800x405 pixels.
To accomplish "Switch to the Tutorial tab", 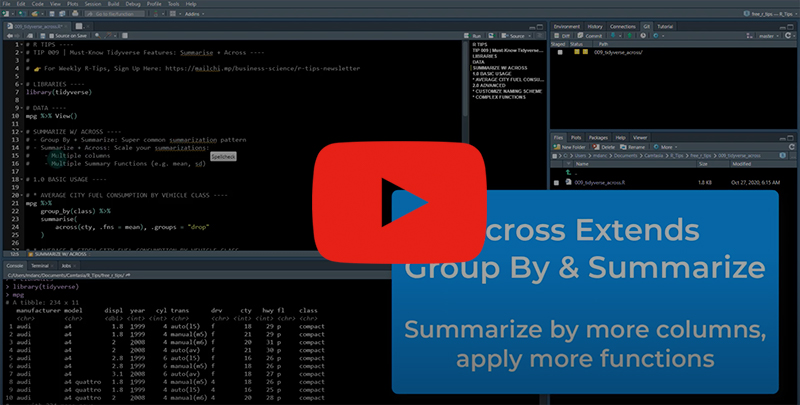I will click(x=665, y=27).
